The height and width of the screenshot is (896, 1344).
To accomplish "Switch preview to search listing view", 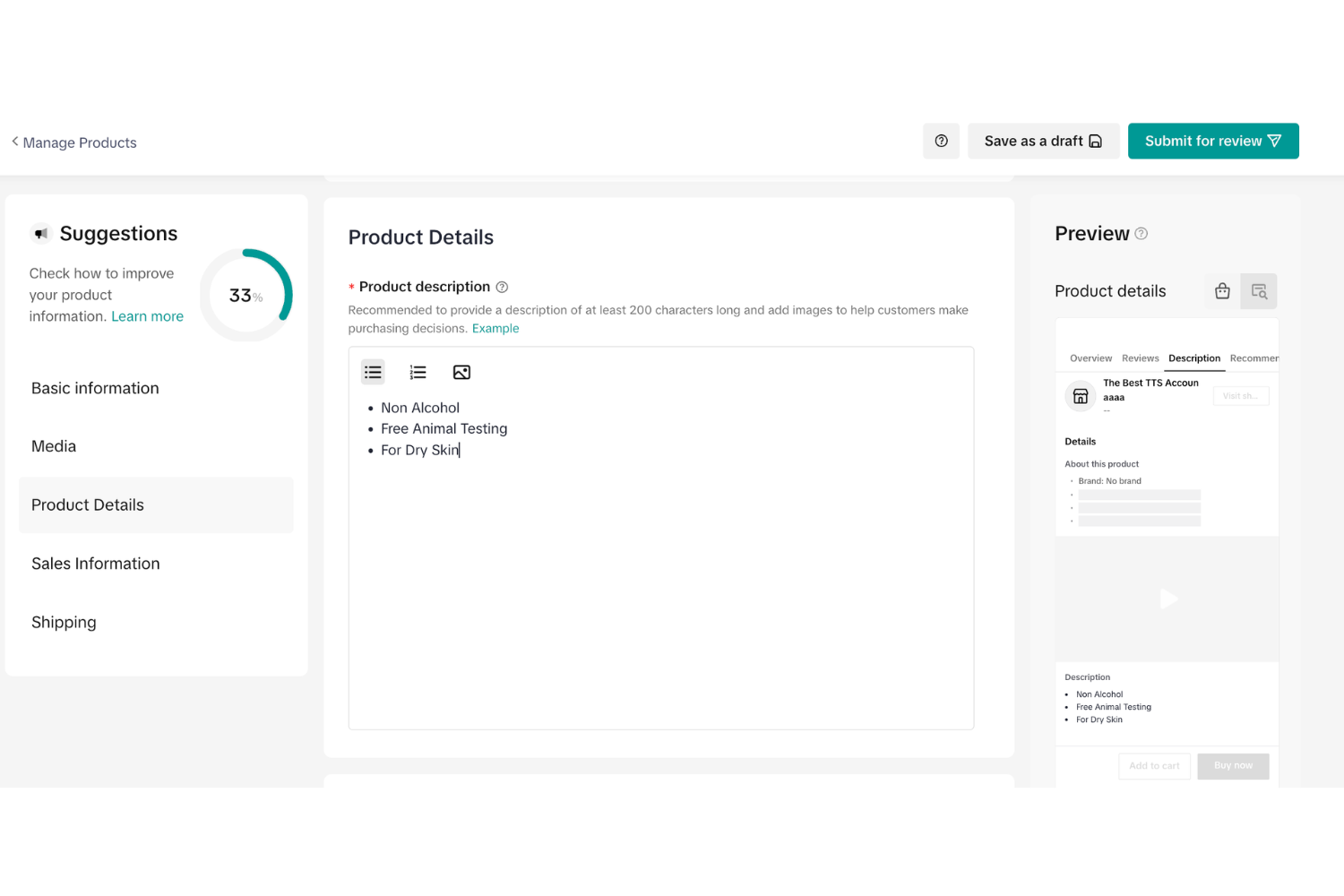I will 1259,291.
